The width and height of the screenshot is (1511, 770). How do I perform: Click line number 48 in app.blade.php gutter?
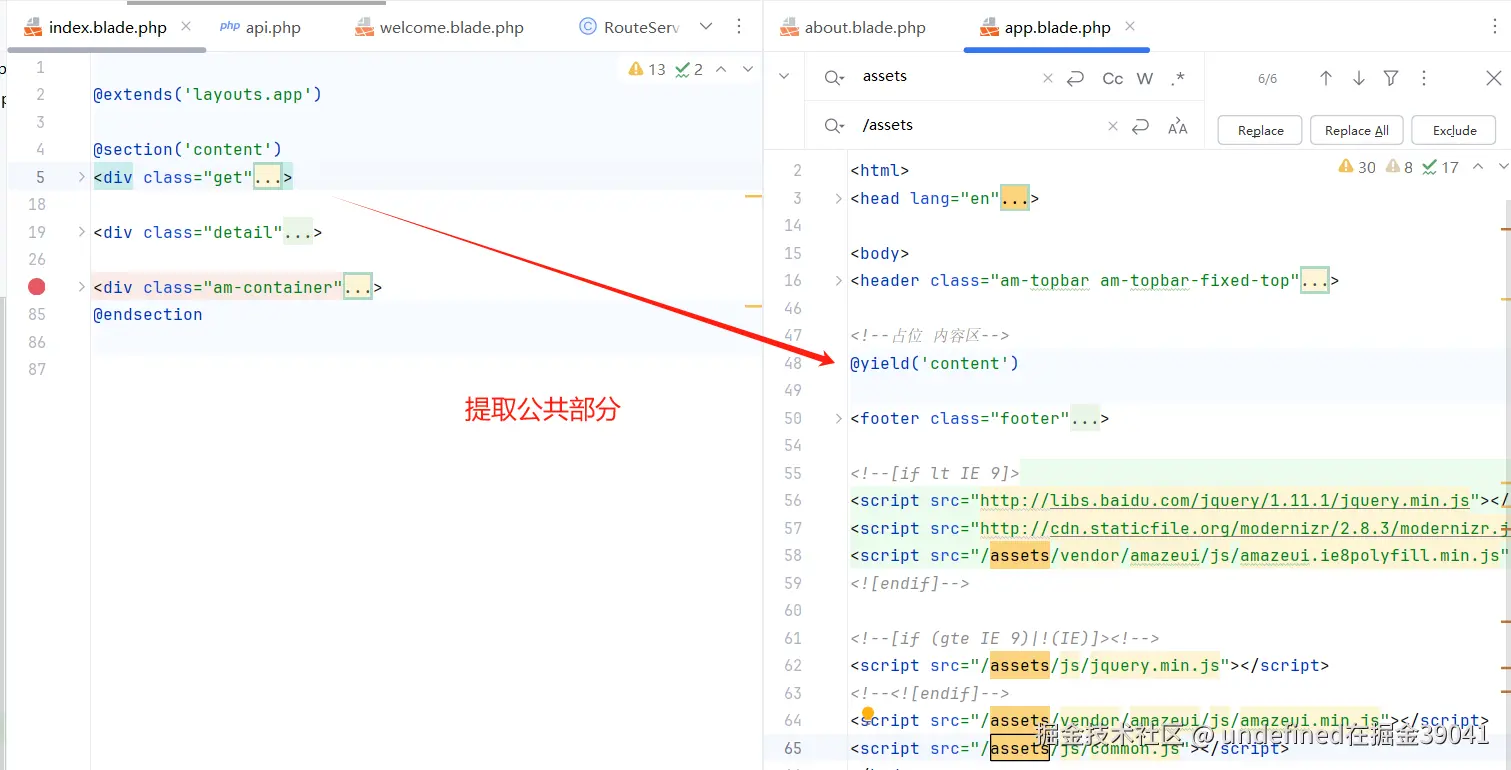pos(793,363)
